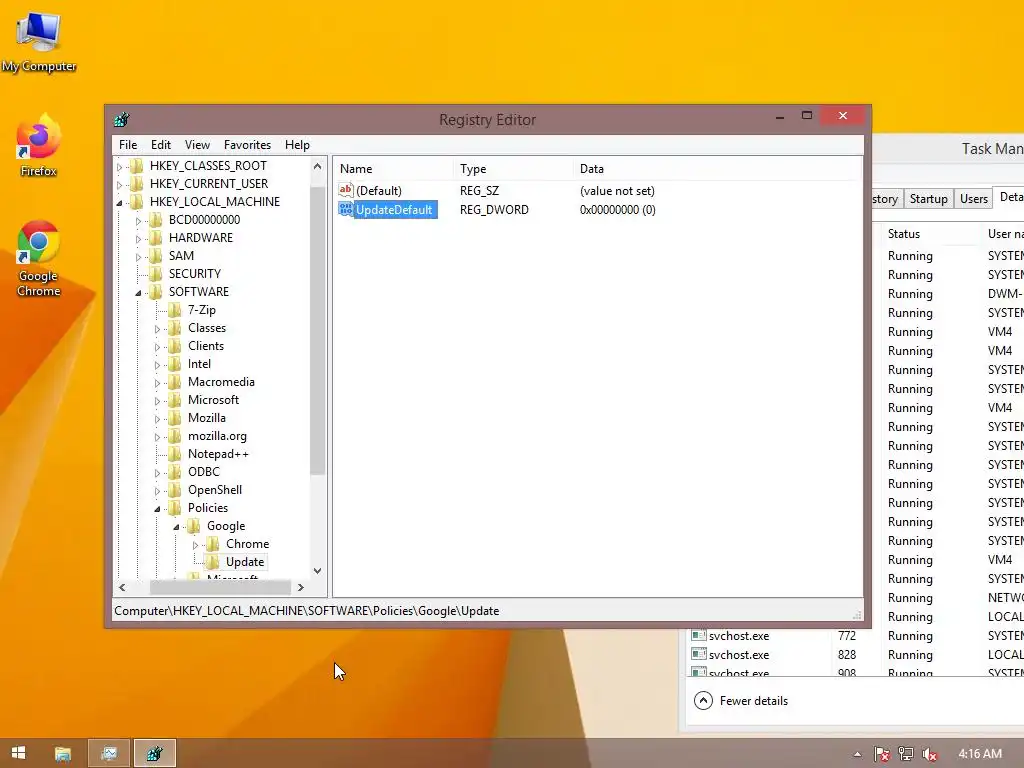
Task: Click the tree pane scroll up arrow
Action: click(x=317, y=166)
